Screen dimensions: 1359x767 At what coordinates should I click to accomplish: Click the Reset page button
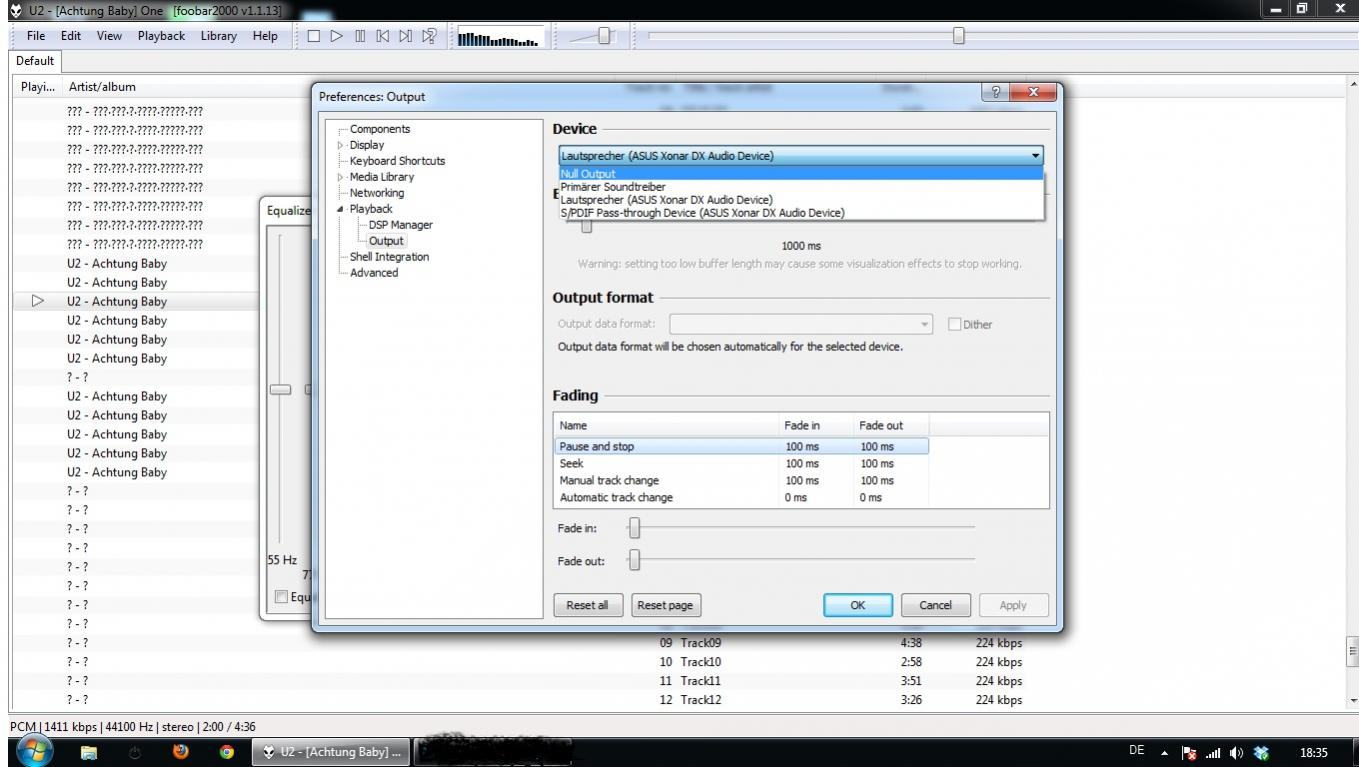[x=665, y=605]
